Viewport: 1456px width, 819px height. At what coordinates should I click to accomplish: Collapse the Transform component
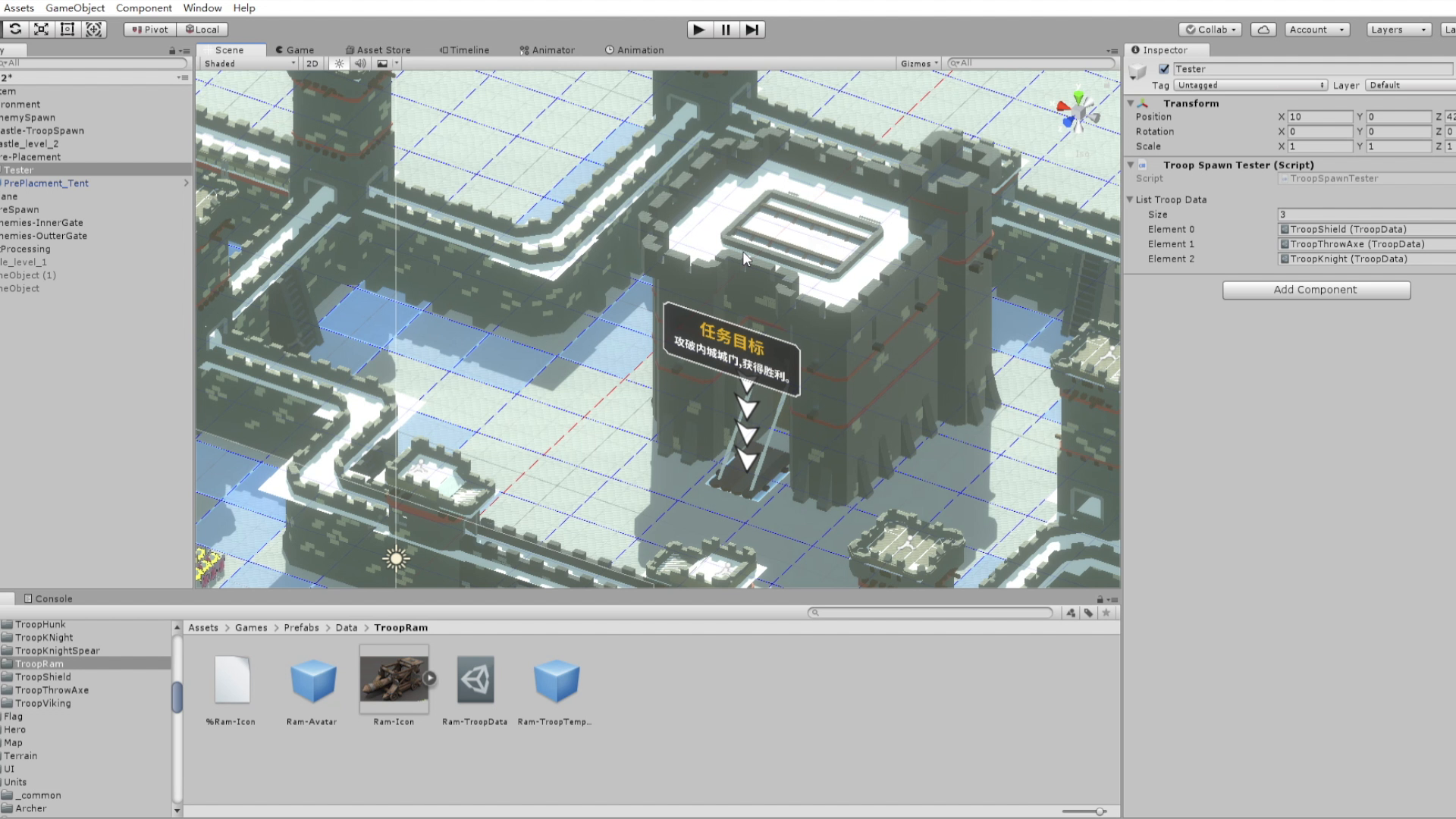[1131, 103]
